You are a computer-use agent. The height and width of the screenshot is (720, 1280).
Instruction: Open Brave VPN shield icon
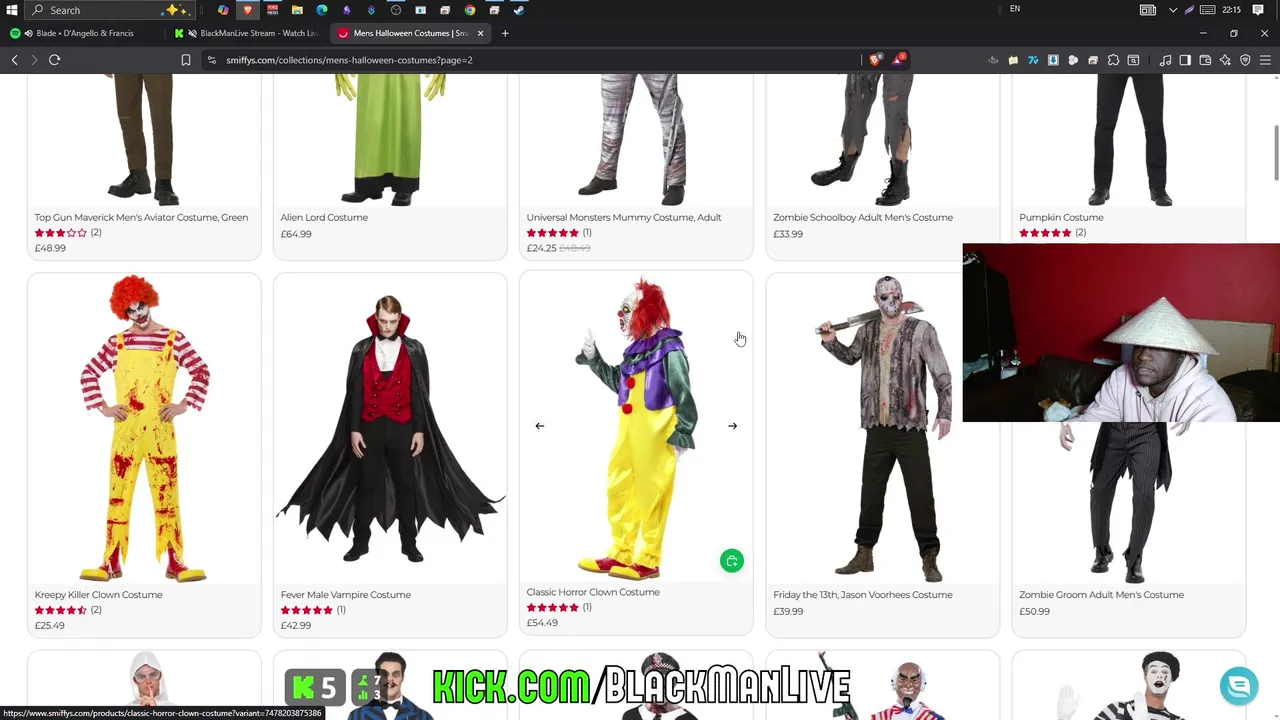point(1245,60)
